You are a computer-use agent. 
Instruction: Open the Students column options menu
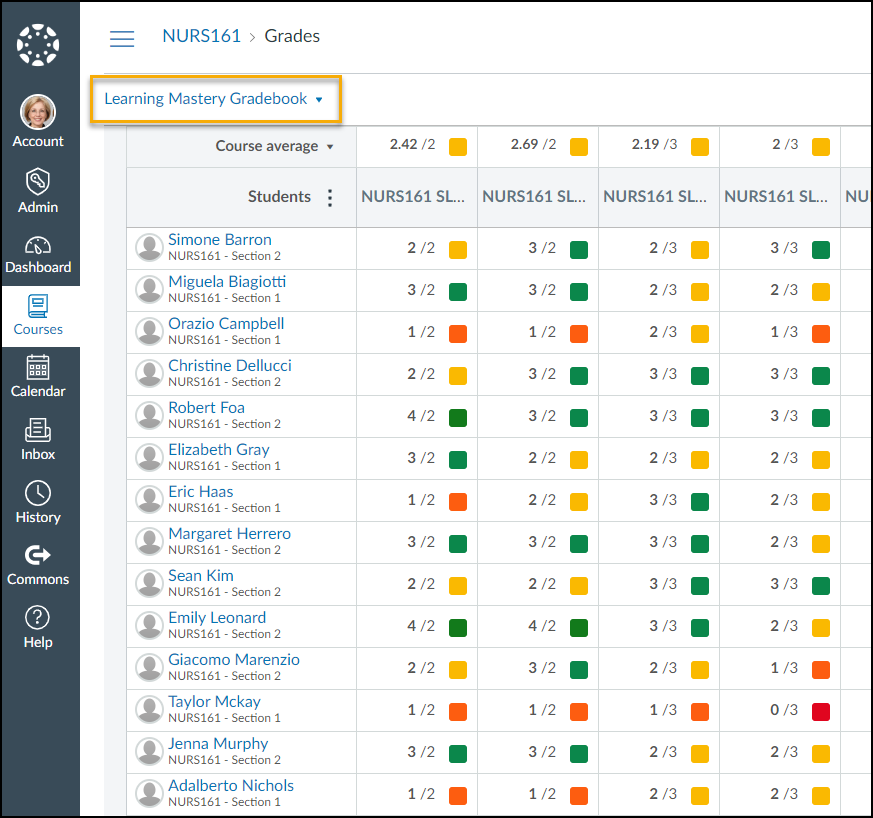coord(330,198)
